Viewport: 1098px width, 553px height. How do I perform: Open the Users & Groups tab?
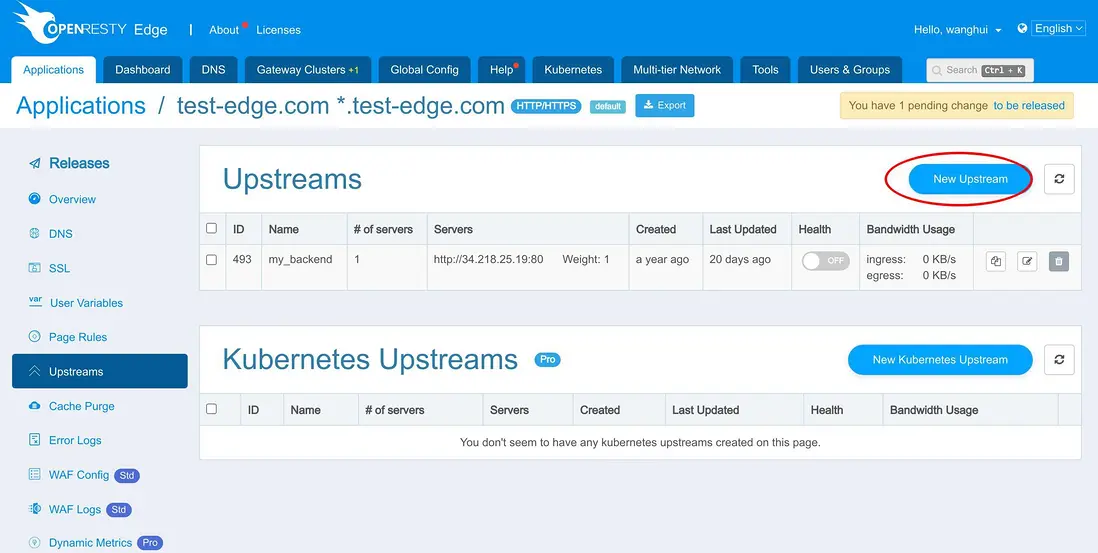click(849, 69)
